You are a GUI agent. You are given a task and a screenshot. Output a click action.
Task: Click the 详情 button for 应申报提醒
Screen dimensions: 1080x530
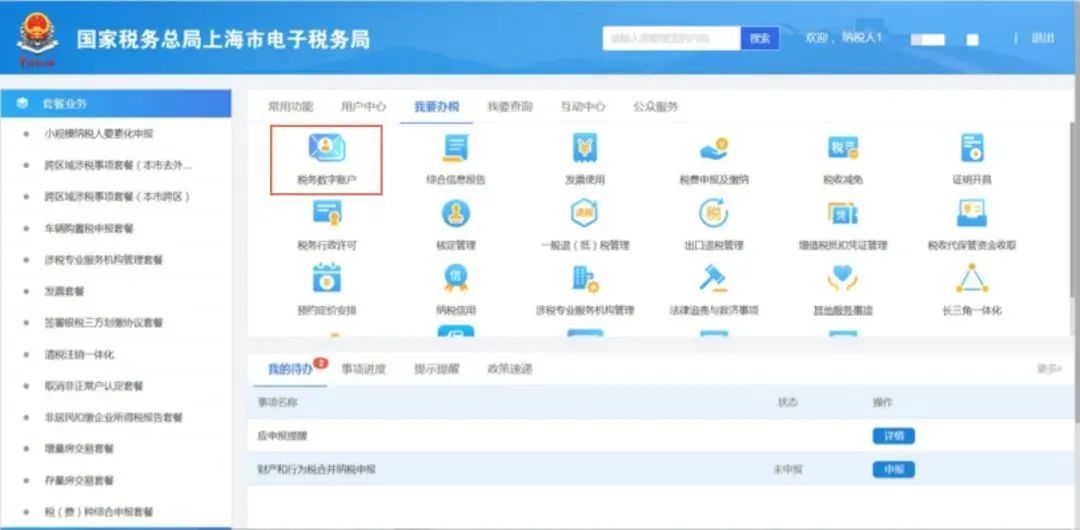(893, 436)
